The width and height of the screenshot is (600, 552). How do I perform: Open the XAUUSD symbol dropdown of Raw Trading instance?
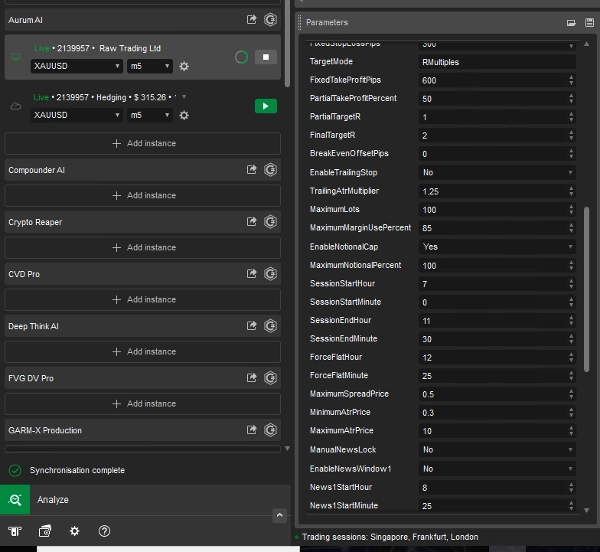[77, 66]
